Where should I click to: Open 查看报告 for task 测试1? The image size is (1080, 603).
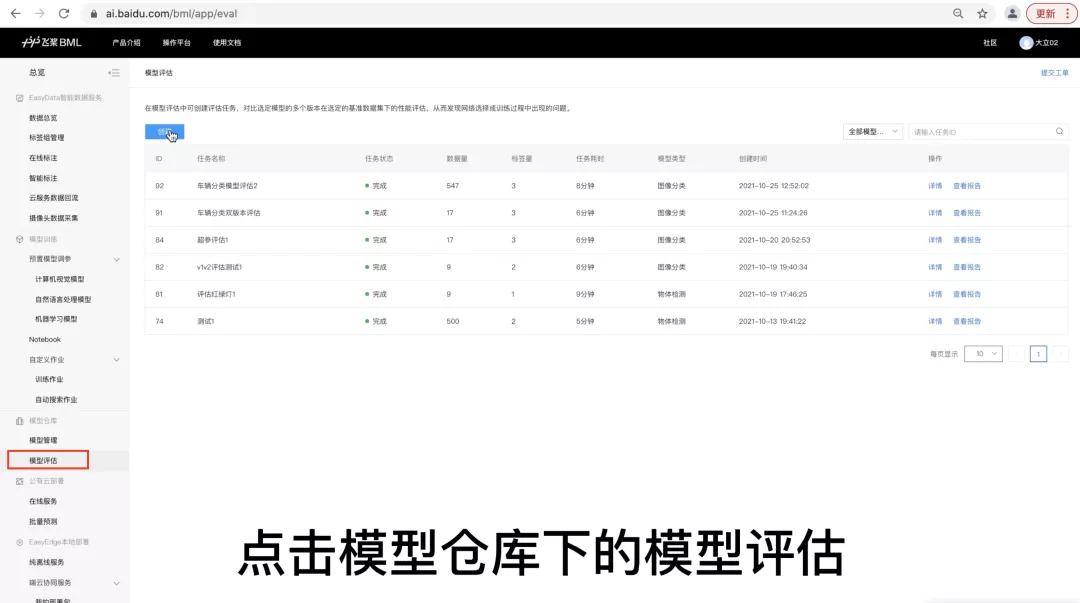click(x=966, y=321)
